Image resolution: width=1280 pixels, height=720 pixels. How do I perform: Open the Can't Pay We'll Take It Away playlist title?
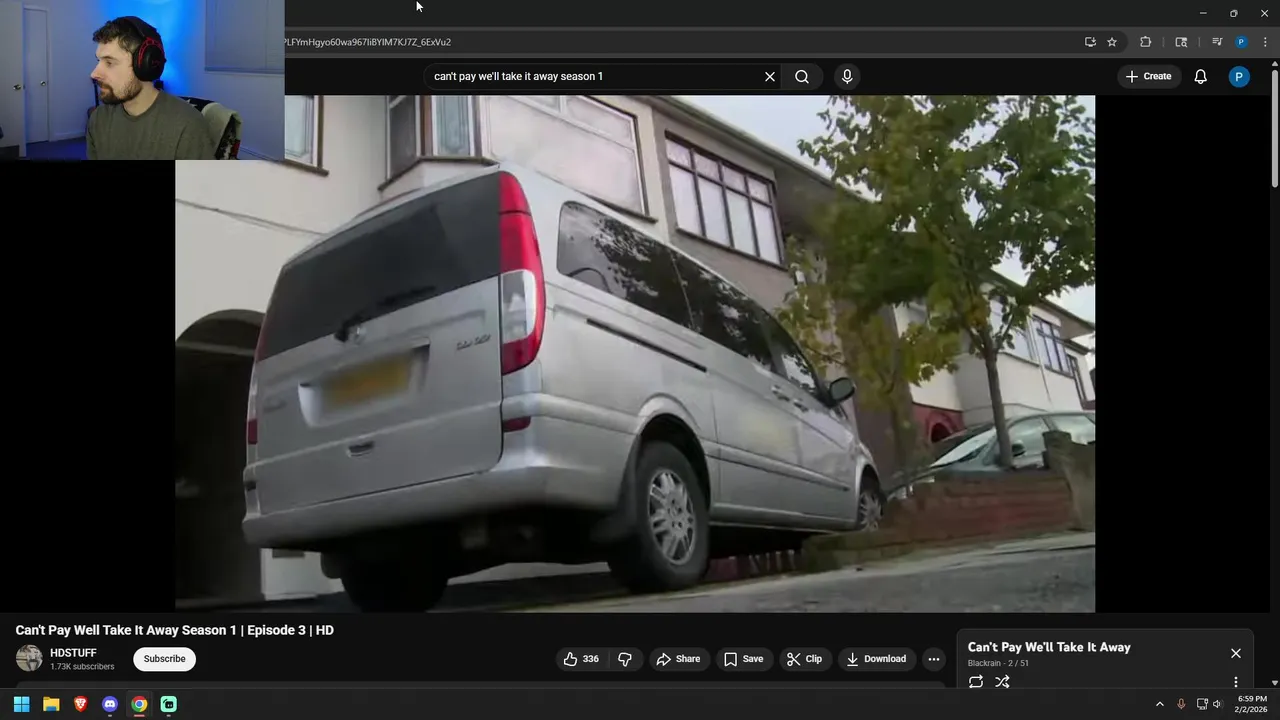(x=1049, y=647)
